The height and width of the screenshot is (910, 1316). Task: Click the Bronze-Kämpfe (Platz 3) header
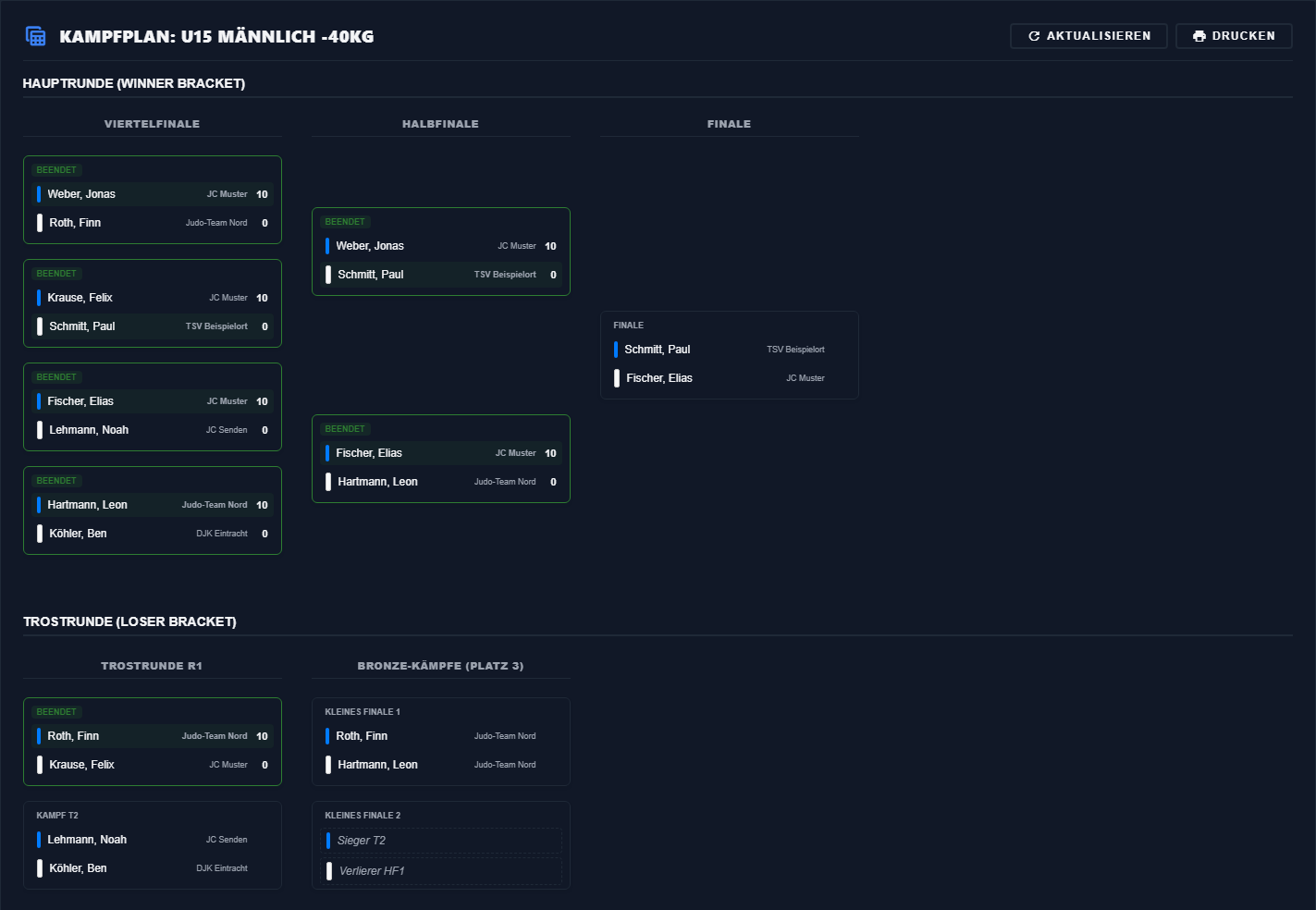point(440,666)
